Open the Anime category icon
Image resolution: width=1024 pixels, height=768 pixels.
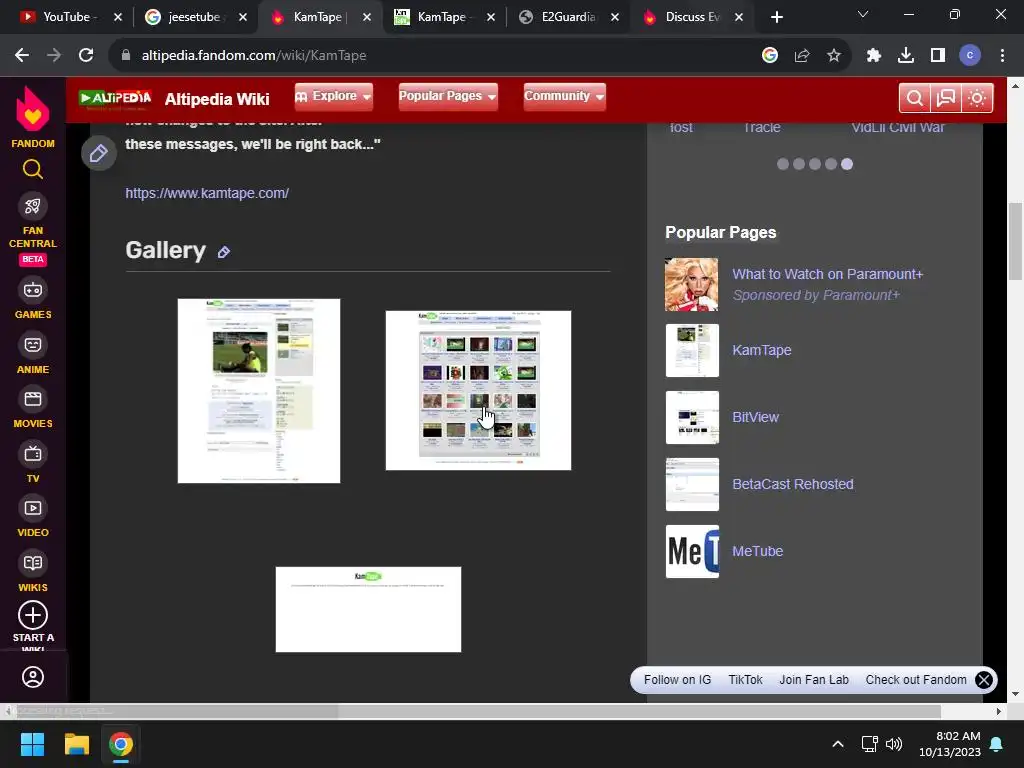tap(33, 345)
